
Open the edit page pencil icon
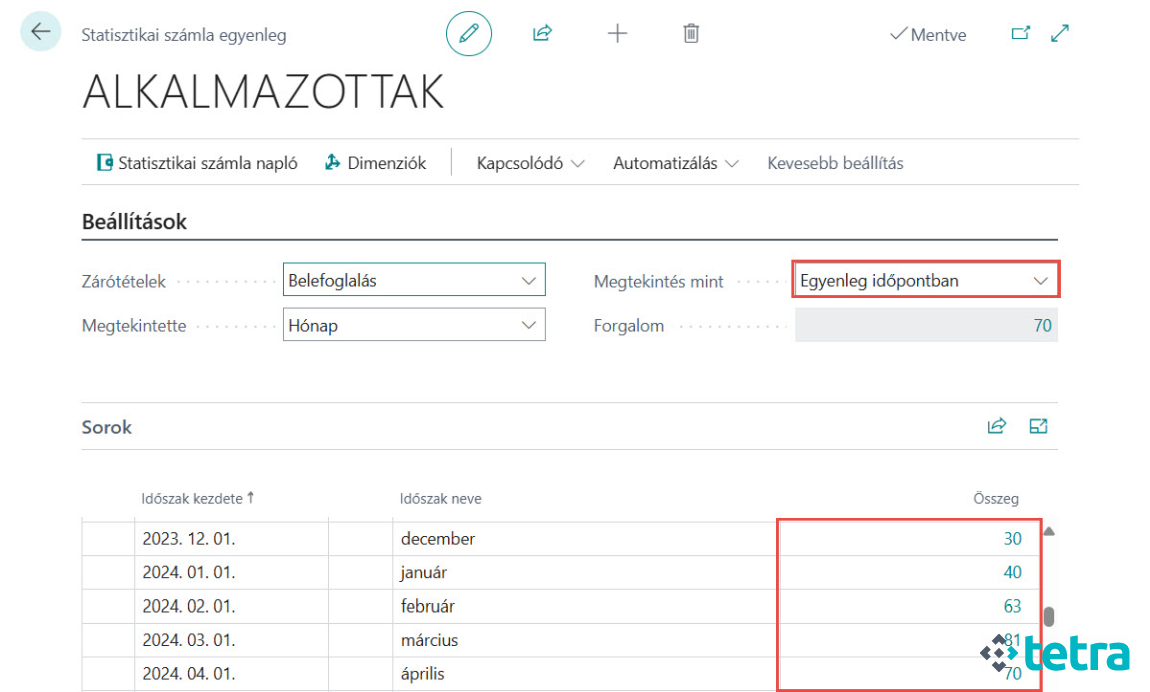468,33
